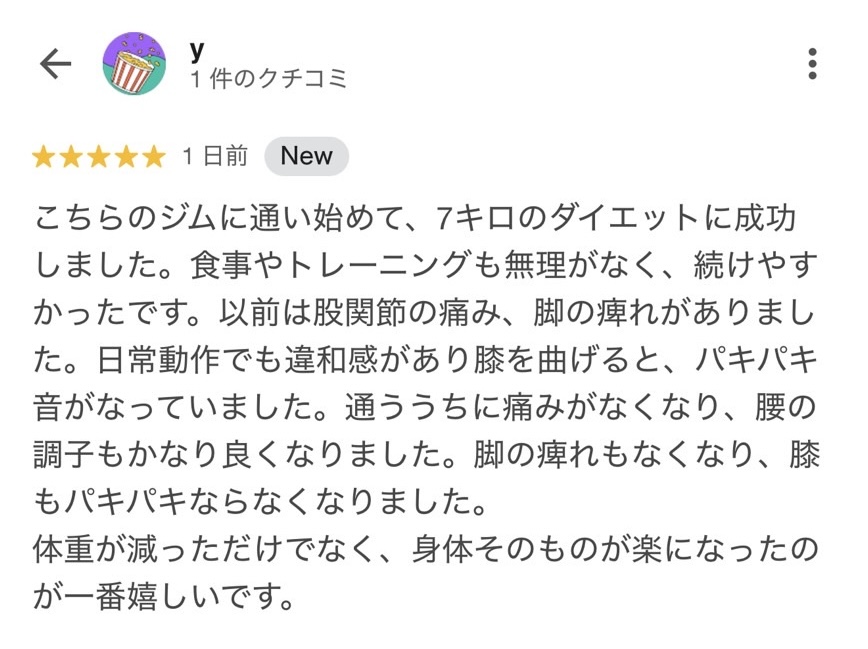Click the fifth rating star

tap(152, 157)
